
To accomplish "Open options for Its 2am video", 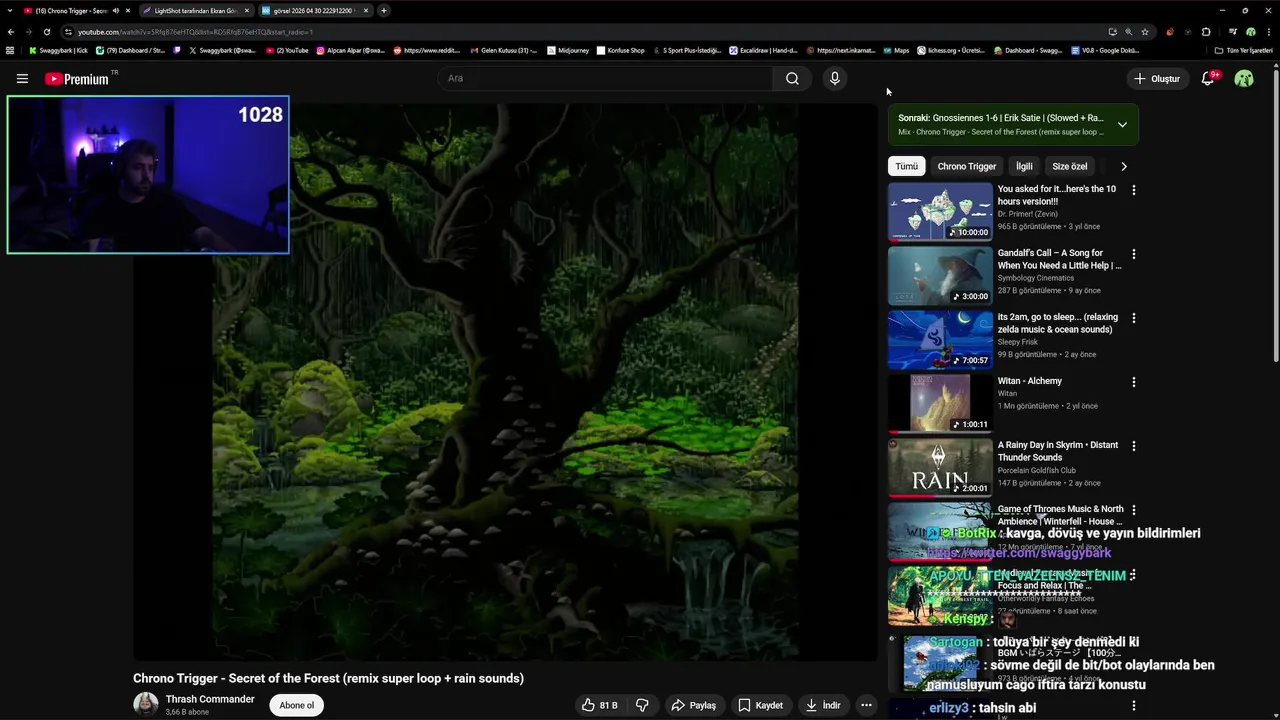I will 1134,318.
